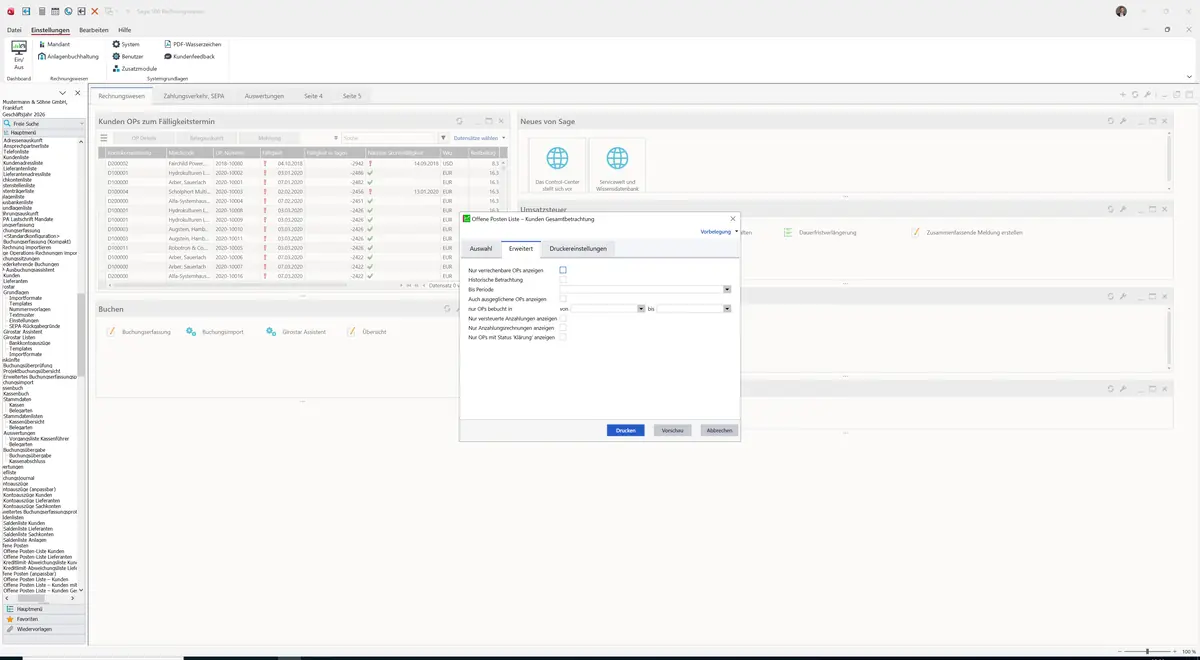
Task: Click the Drucken button
Action: coord(626,430)
